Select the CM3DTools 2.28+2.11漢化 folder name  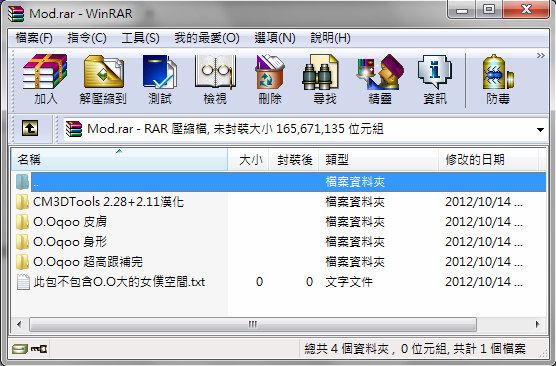click(109, 202)
